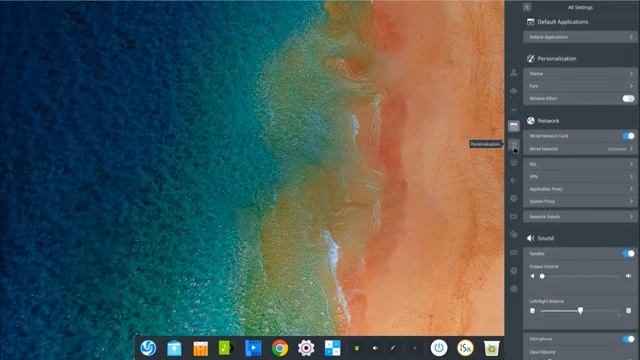
Task: Open the VPN row chevron
Action: coord(631,177)
